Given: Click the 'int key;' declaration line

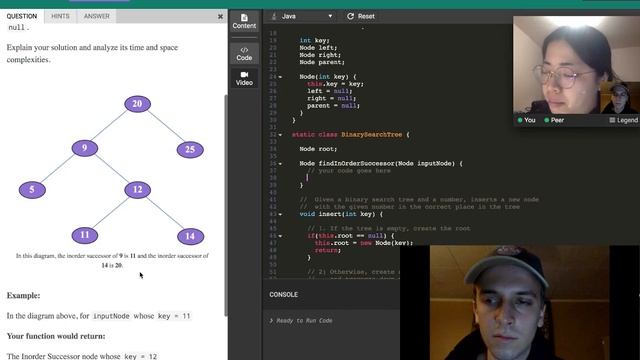Looking at the screenshot, I should (314, 40).
